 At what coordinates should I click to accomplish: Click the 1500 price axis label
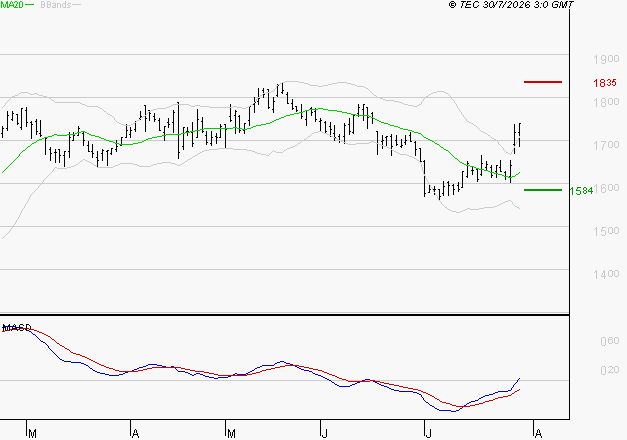606,231
